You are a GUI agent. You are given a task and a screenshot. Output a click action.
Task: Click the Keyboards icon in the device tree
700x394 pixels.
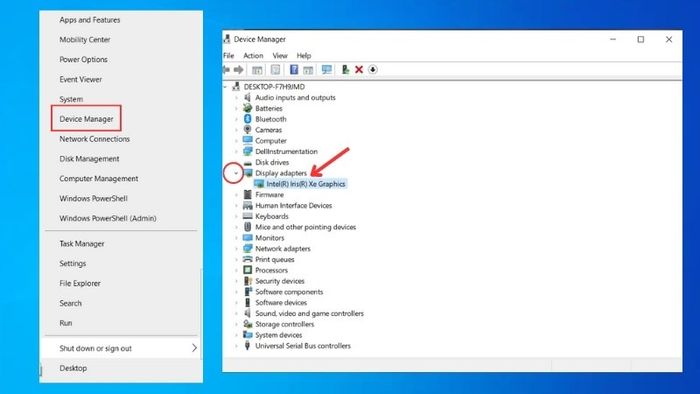248,216
